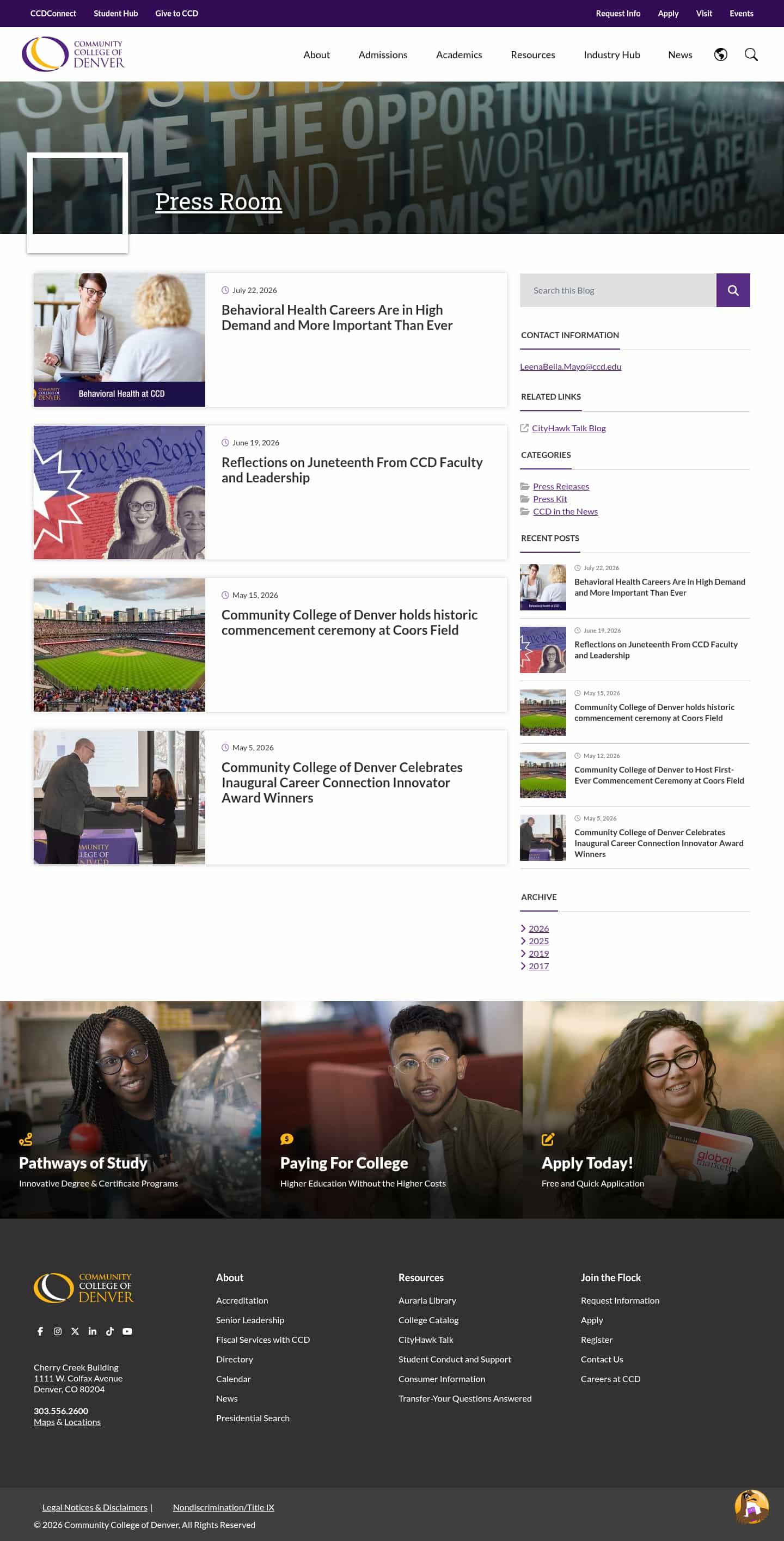Launch the chatbot mascot icon
The image size is (784, 1541).
pyautogui.click(x=751, y=1506)
